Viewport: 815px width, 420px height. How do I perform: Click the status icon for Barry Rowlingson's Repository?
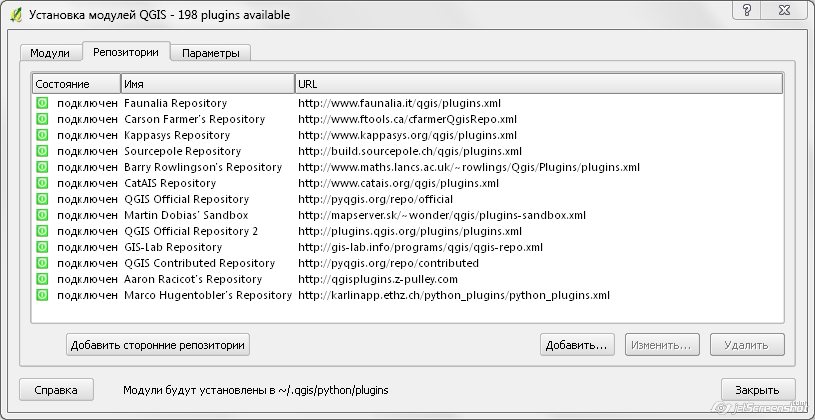pos(42,167)
